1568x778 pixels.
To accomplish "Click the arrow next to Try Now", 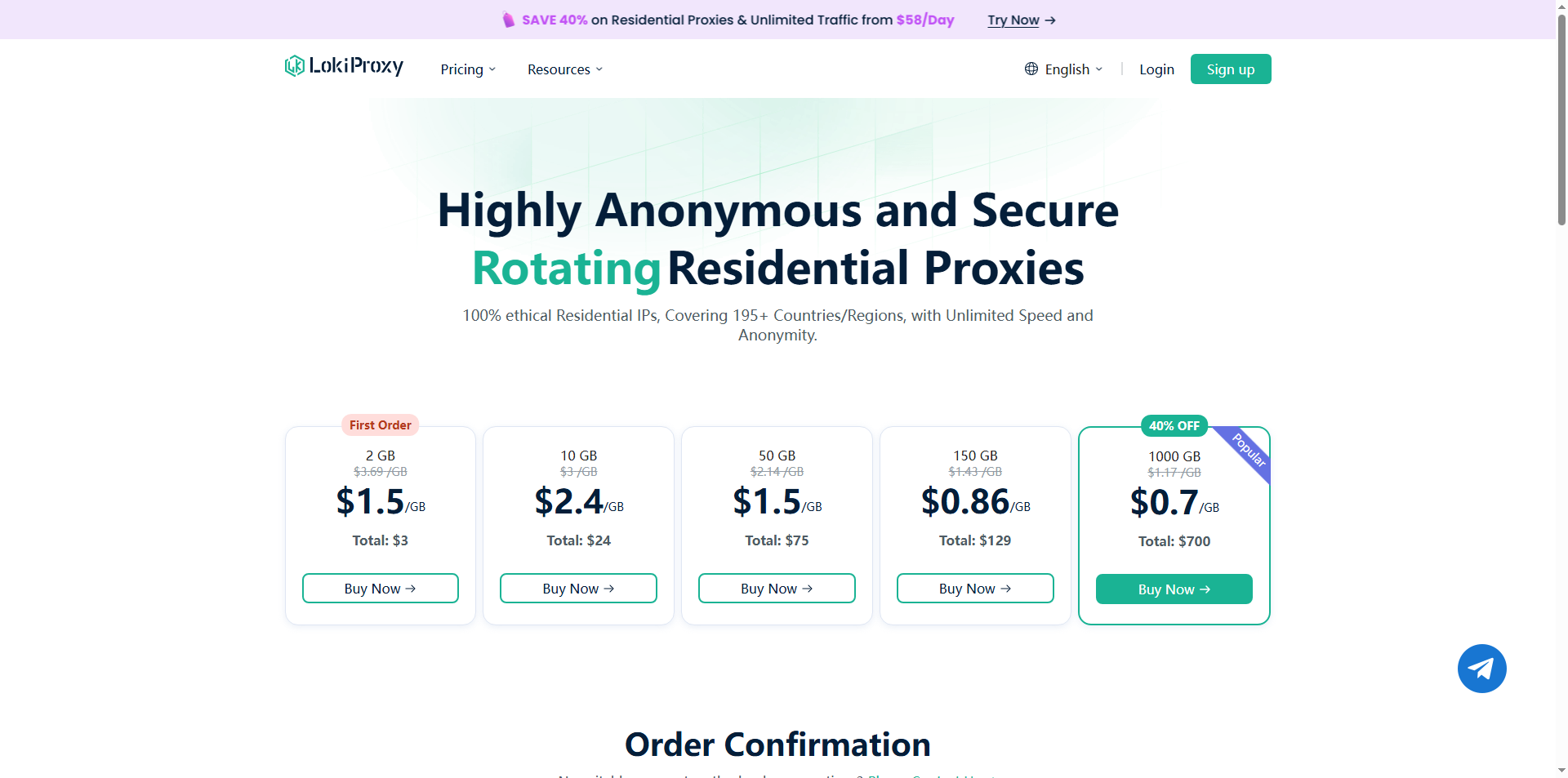I will pyautogui.click(x=1050, y=20).
